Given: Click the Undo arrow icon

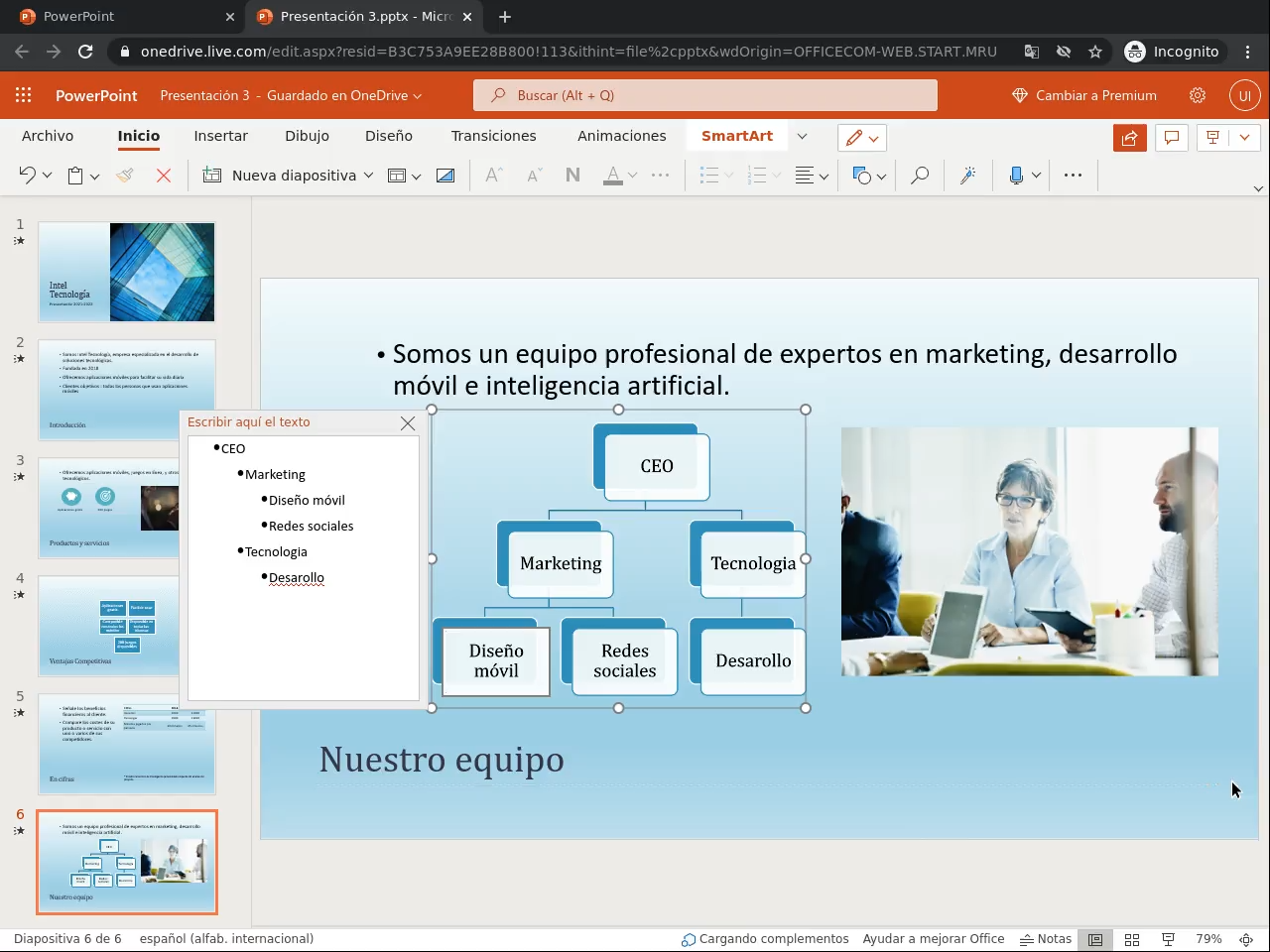Looking at the screenshot, I should pos(27,176).
